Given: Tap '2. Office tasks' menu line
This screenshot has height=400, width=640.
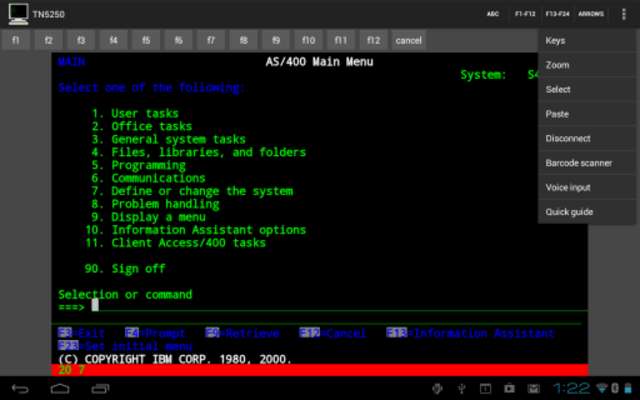Looking at the screenshot, I should point(142,126).
